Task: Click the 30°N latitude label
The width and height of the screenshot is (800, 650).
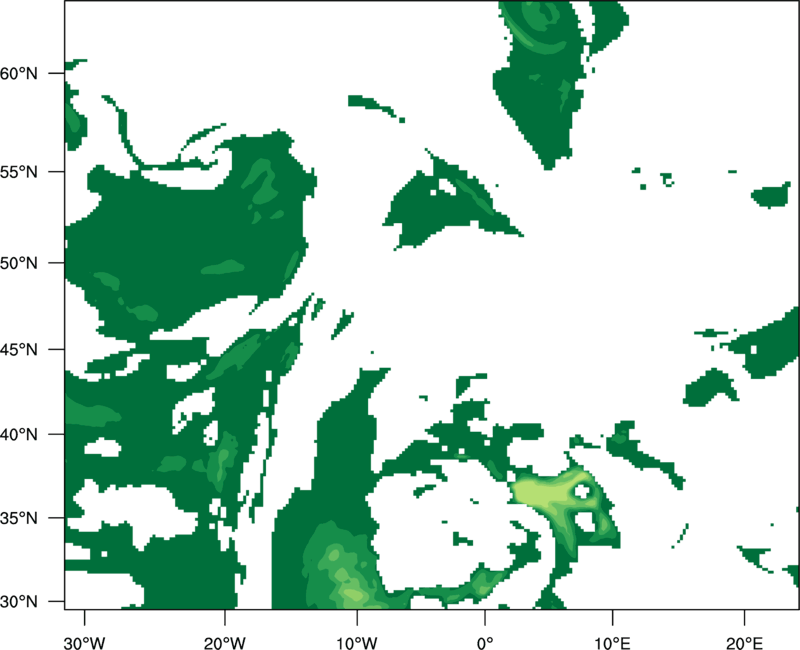Action: pos(19,602)
